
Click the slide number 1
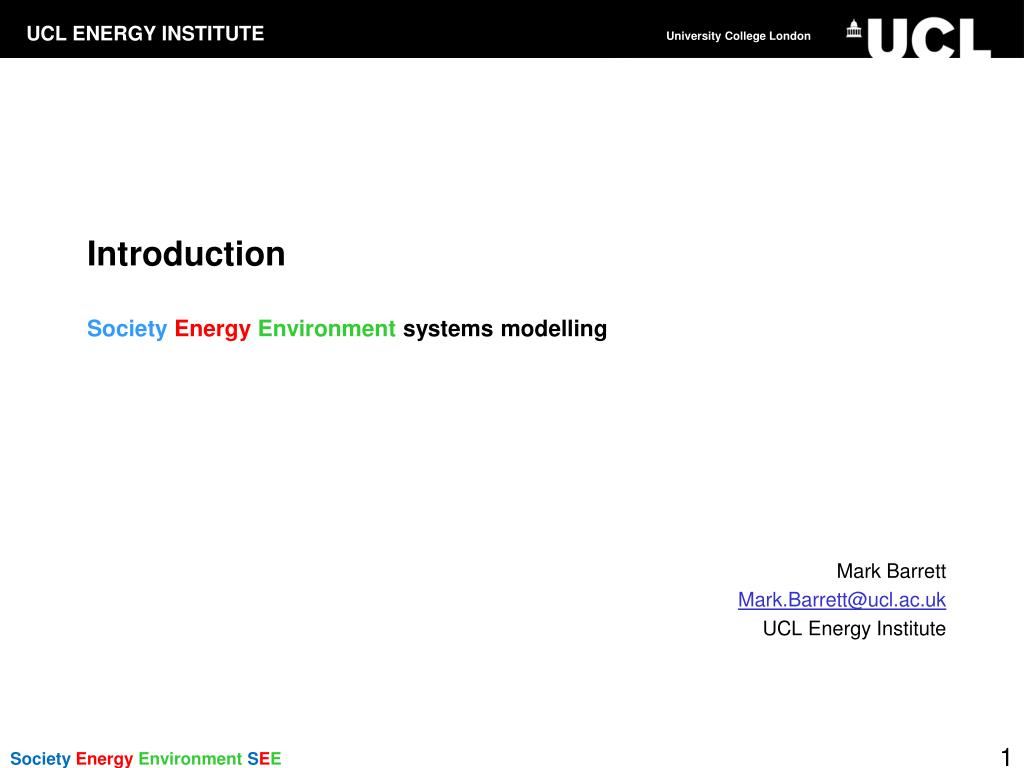coord(1006,756)
